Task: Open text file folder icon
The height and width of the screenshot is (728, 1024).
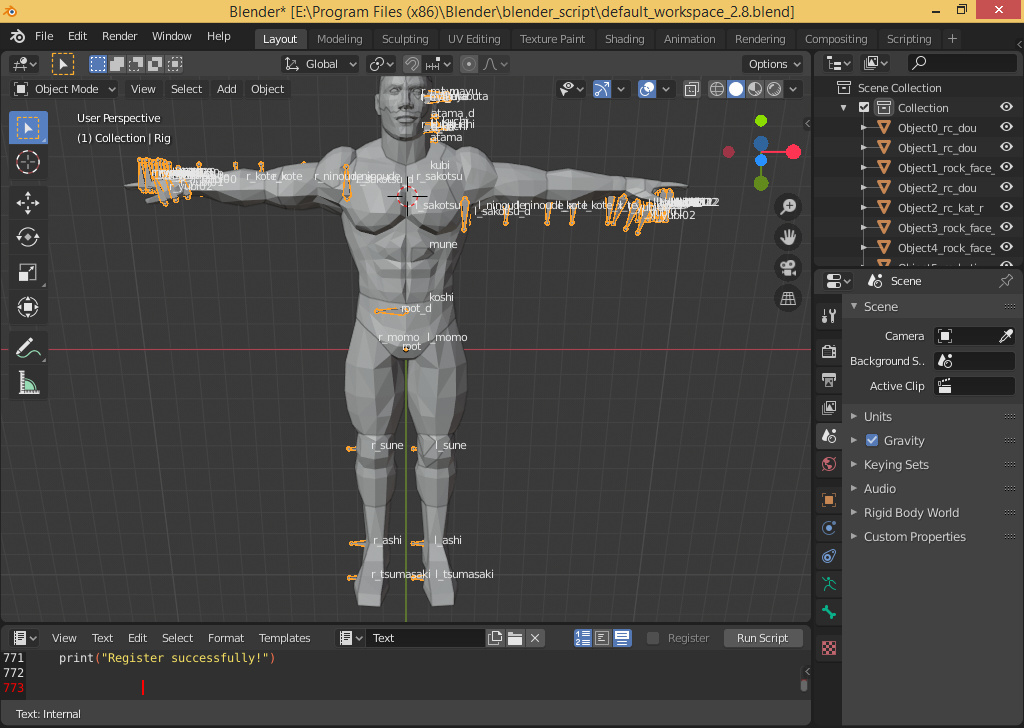Action: 515,638
